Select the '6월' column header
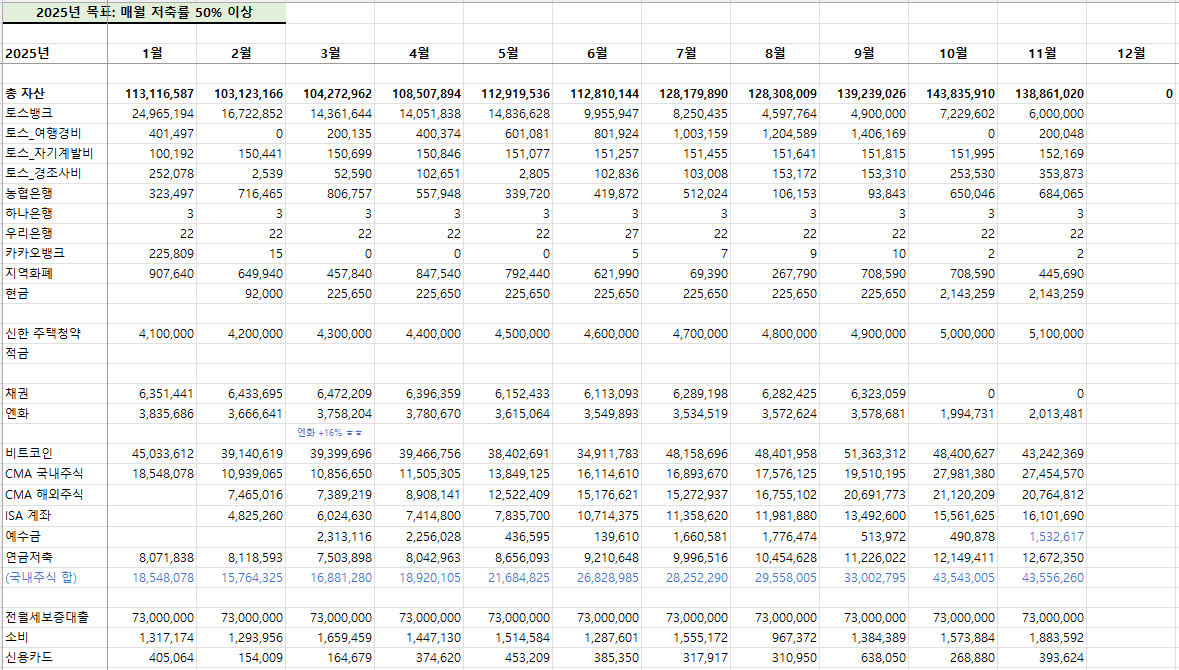This screenshot has height=670, width=1179. (x=597, y=53)
